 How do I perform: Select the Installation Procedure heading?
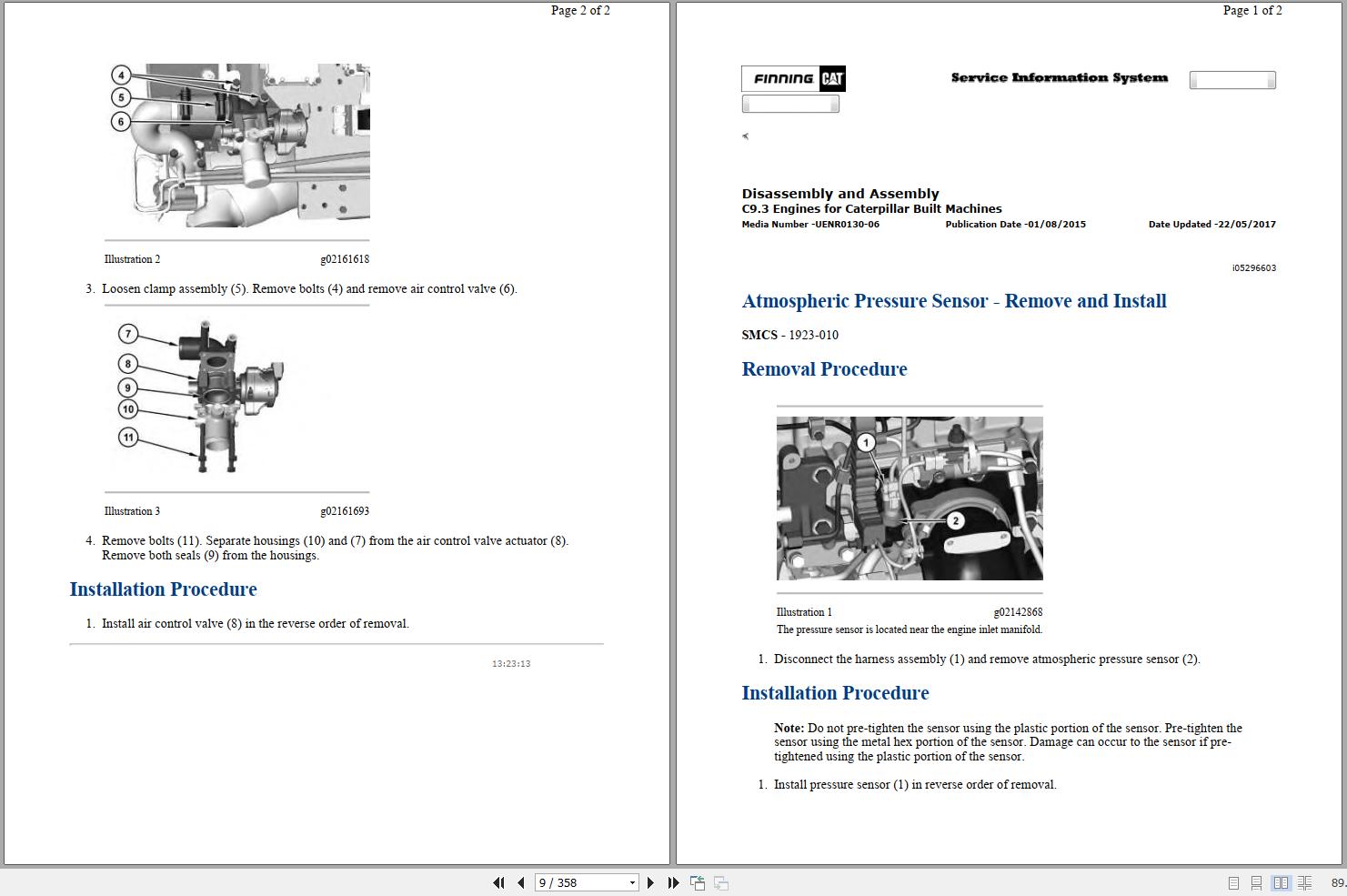[835, 692]
